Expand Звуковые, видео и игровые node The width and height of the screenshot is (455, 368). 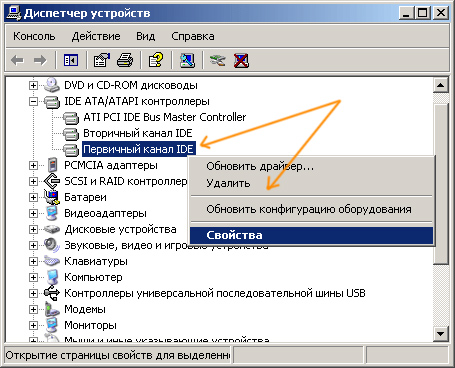[33, 245]
